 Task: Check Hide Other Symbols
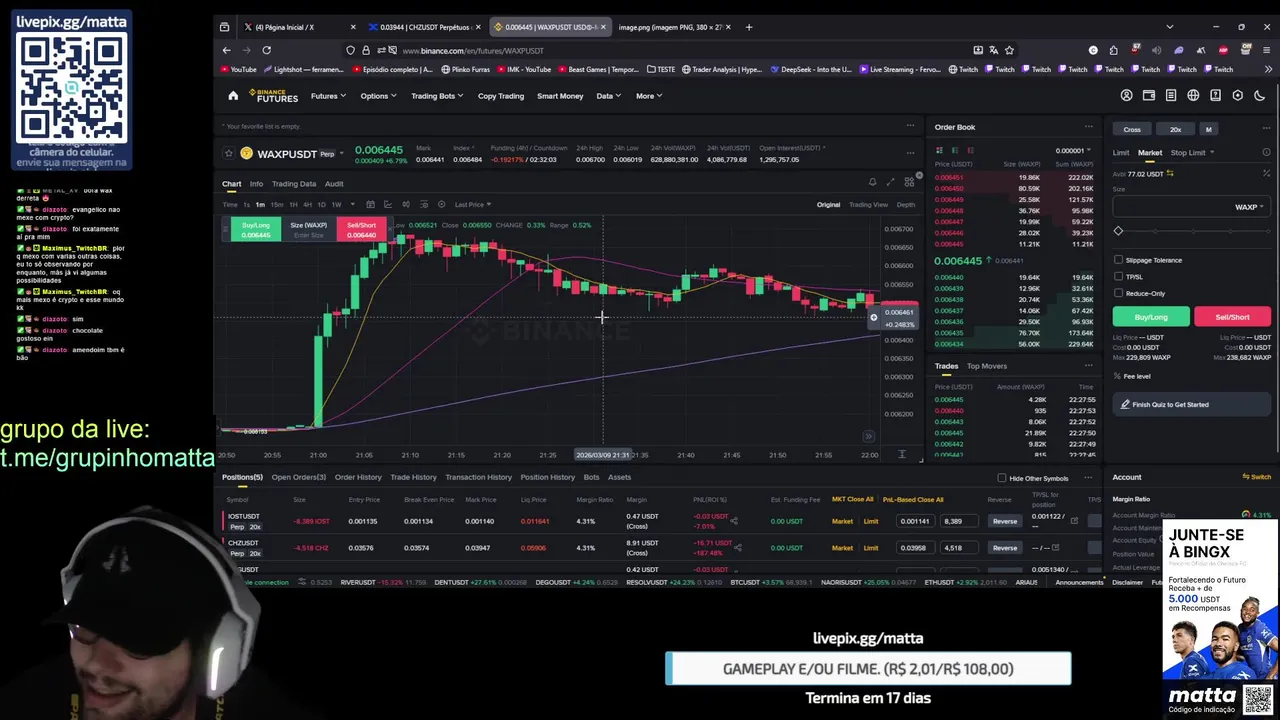[1002, 478]
